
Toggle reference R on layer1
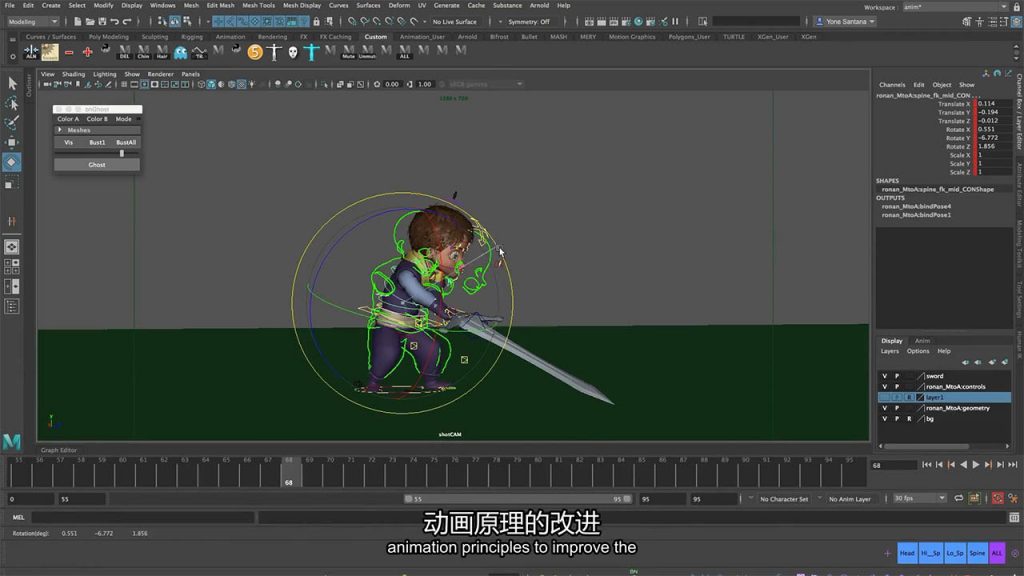click(909, 397)
